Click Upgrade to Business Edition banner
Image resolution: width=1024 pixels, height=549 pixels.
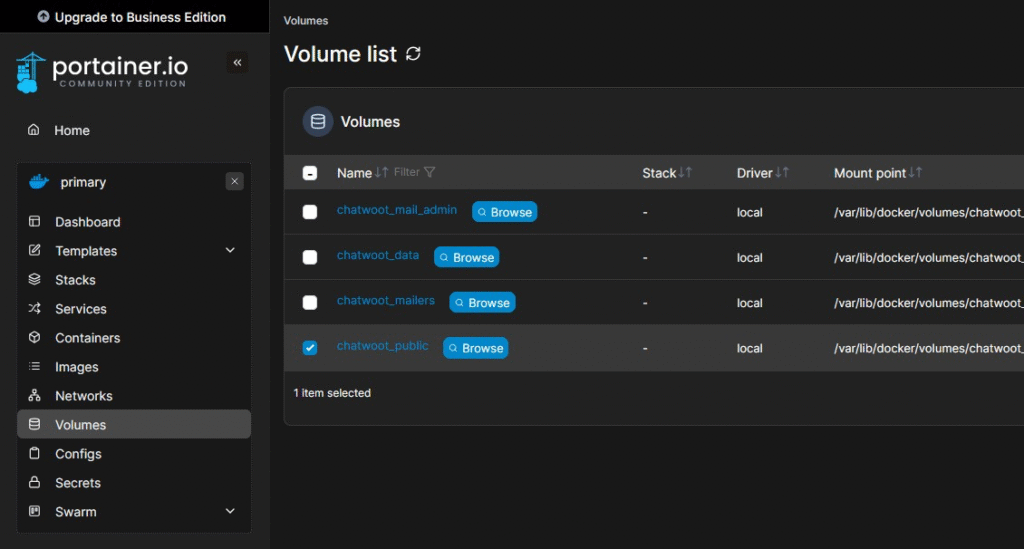tap(134, 17)
